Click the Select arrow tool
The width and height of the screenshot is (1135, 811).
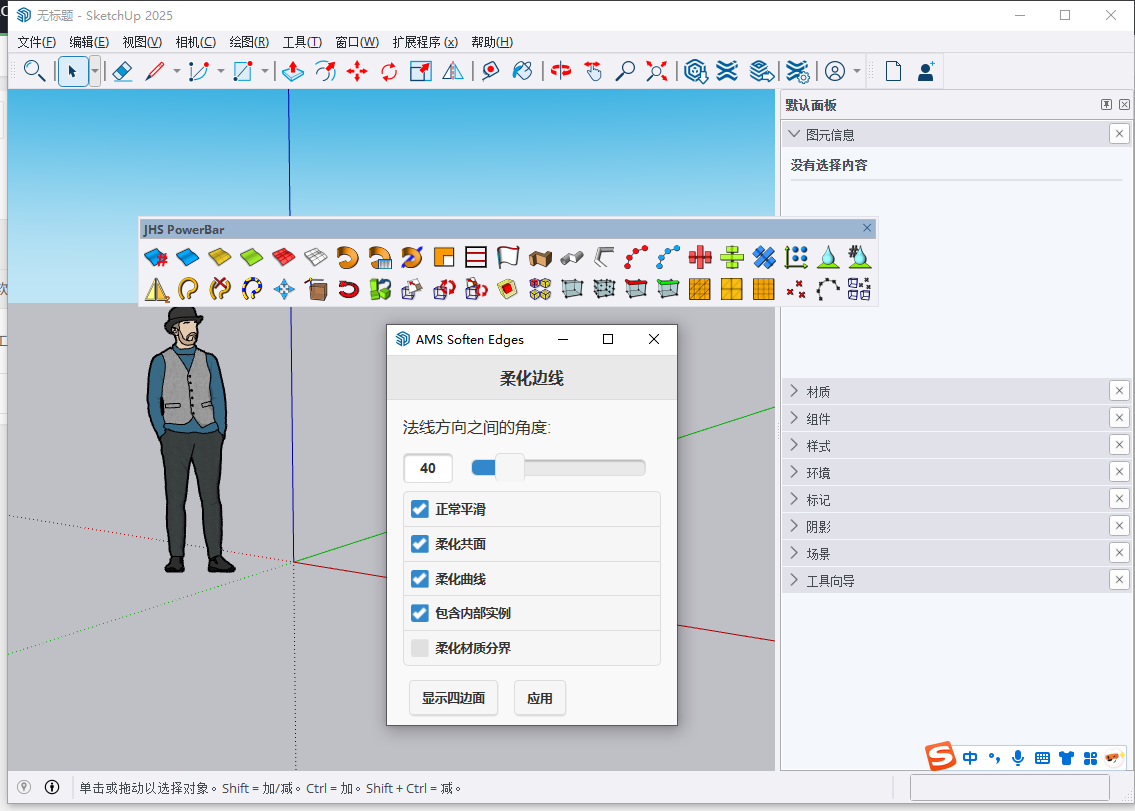tap(72, 71)
